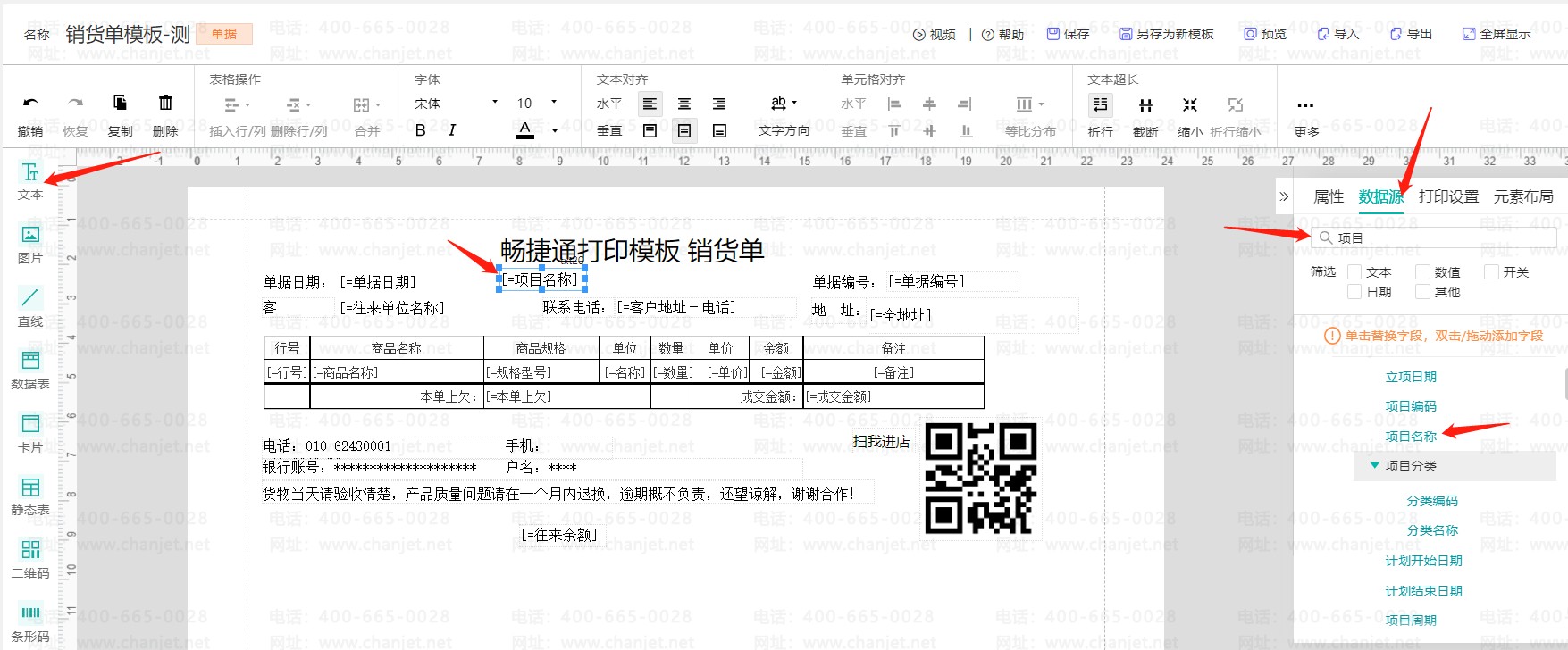This screenshot has width=1568, height=650.
Task: Click the 保存 save button
Action: pos(1068,34)
